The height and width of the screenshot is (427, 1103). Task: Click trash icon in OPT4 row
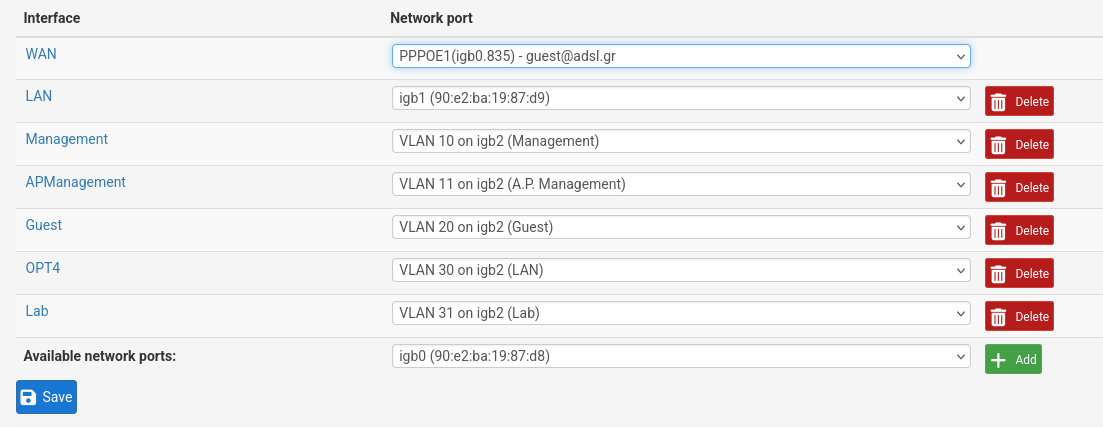[998, 273]
